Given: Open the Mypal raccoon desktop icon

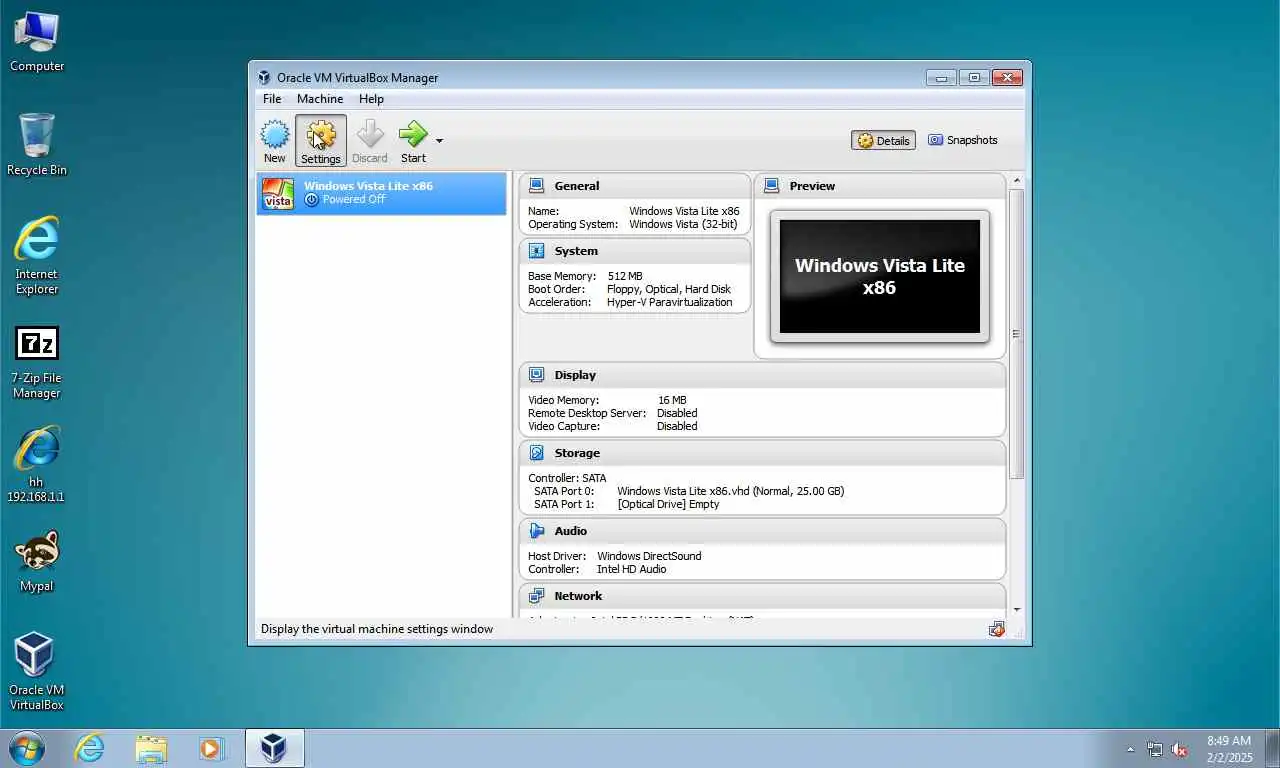Looking at the screenshot, I should pos(37,561).
